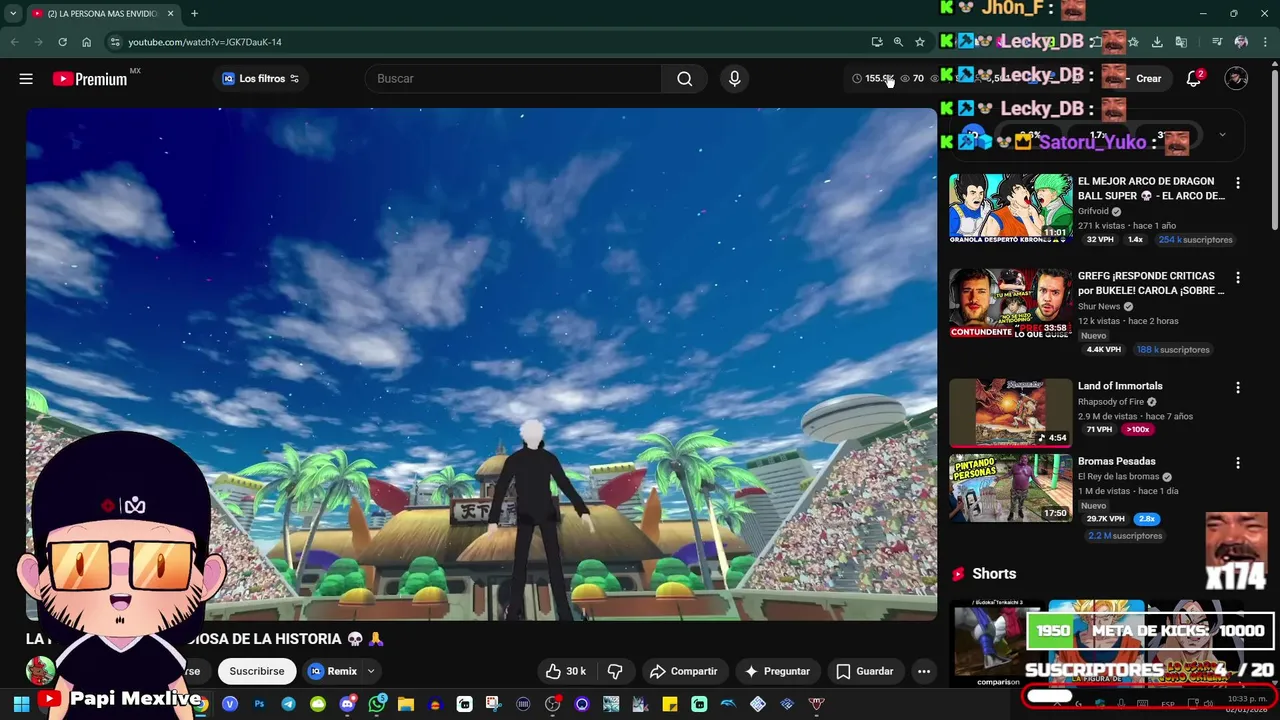Open Land of Immortals 4:54 thumbnail
Screen dimensions: 1280x720
1010,413
